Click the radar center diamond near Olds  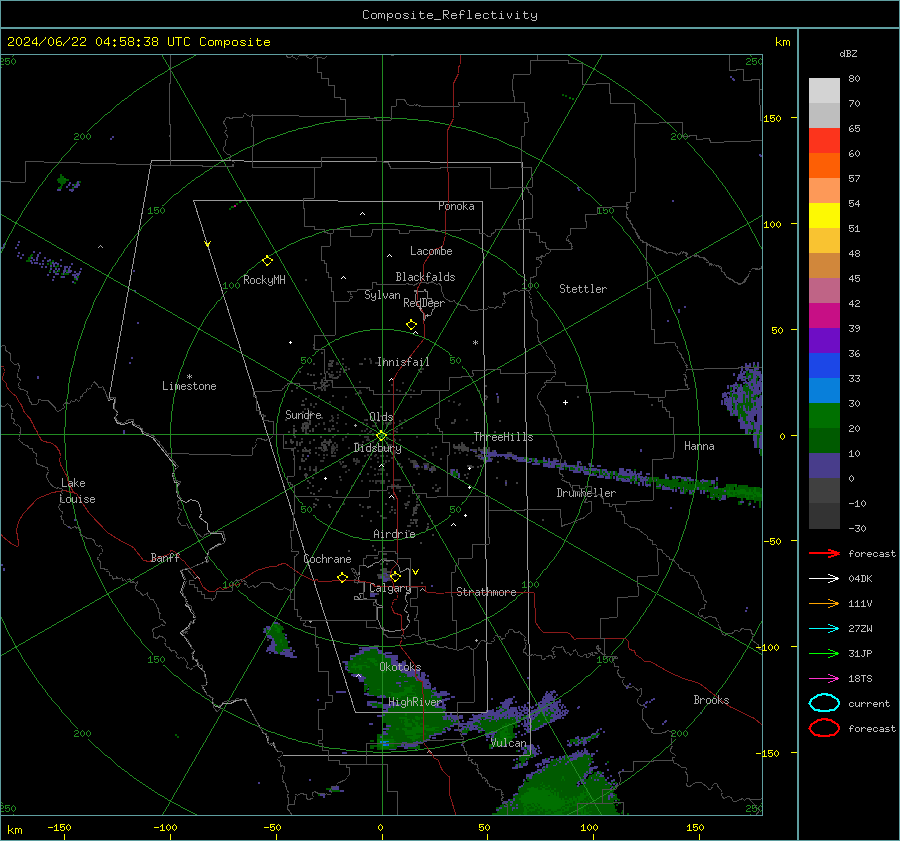381,436
